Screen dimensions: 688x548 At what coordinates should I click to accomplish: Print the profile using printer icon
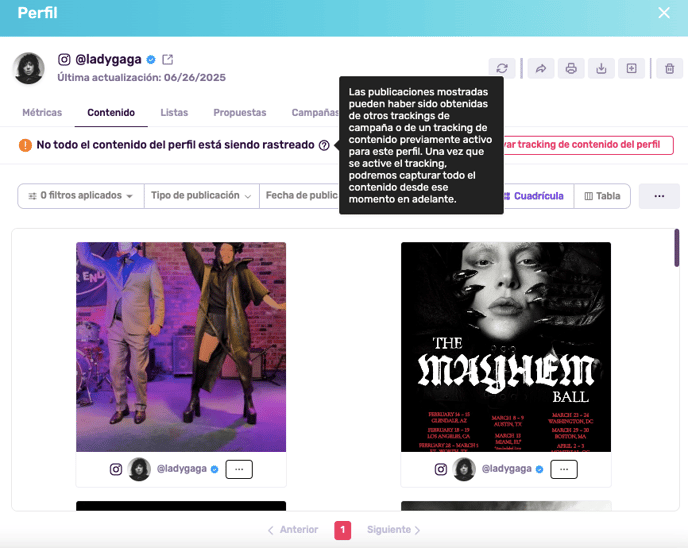571,69
